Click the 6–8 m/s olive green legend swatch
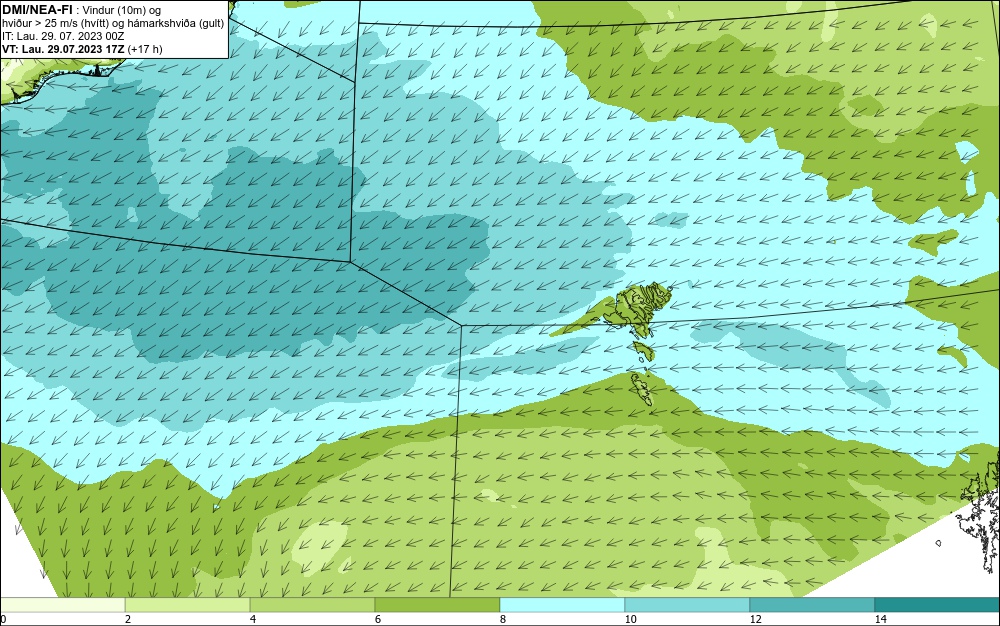1000x626 pixels. 438,605
